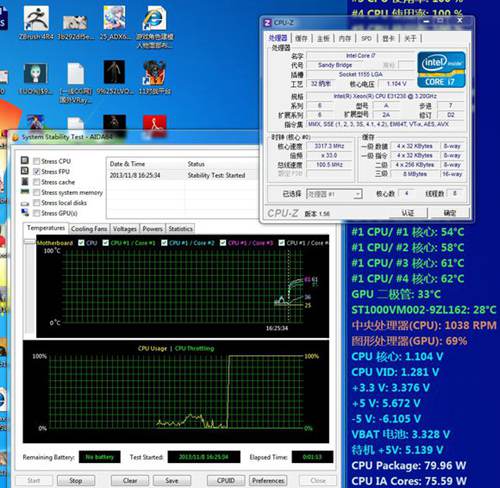Open the 主板 tab in CPU-Z

323,38
